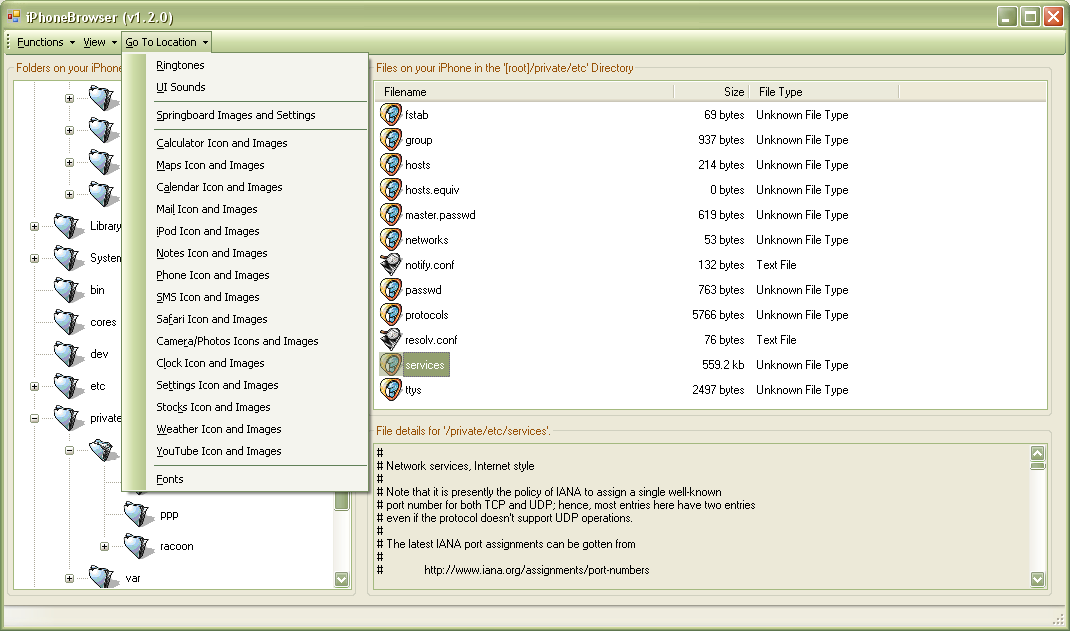Screen dimensions: 1070x631
Task: Expand the racoon folder node
Action: click(104, 546)
